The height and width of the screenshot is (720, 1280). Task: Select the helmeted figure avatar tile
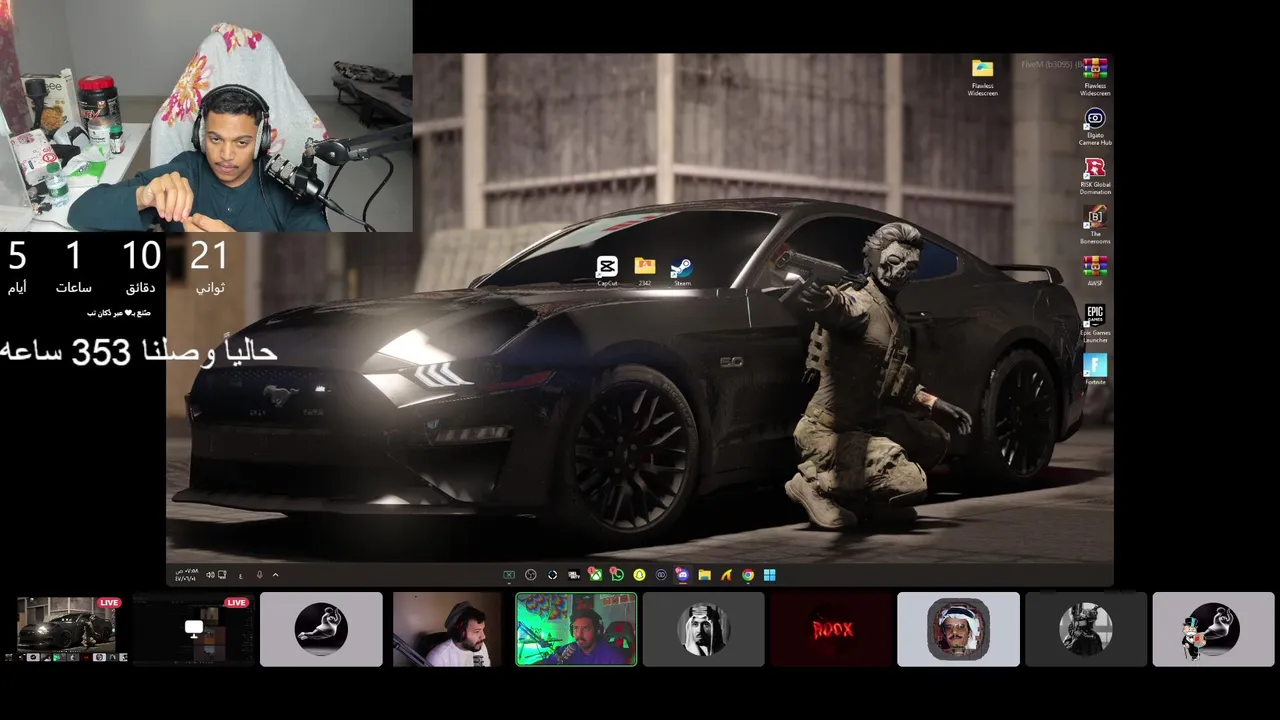[x=1086, y=629]
